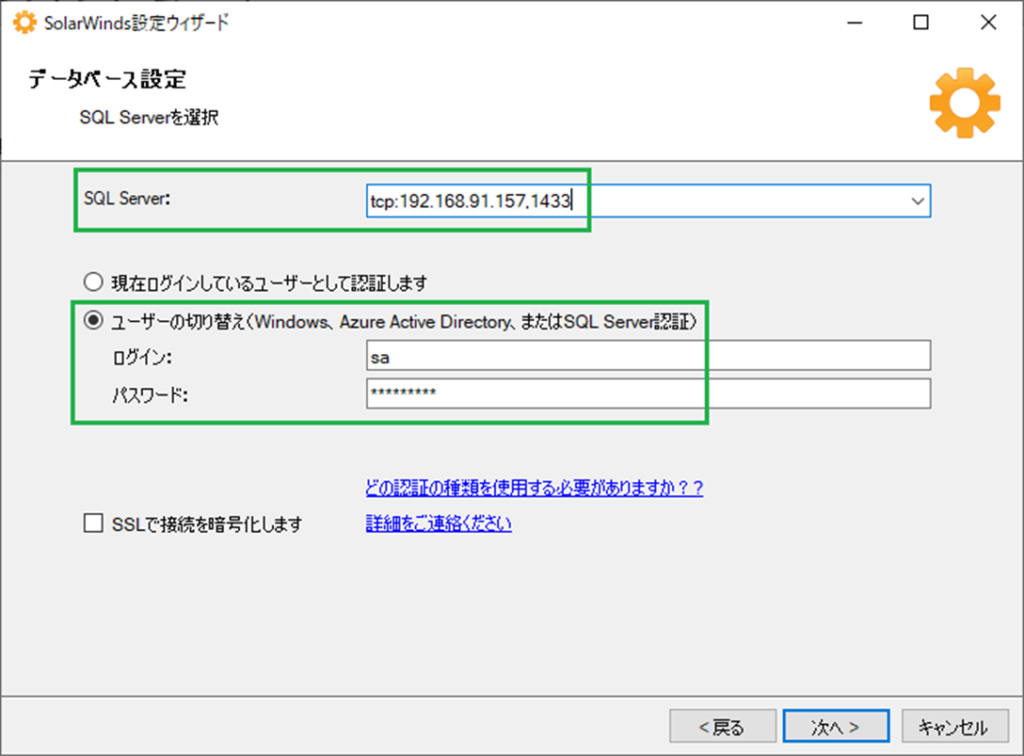
Task: Click the ログイン: label
Action: 142,358
